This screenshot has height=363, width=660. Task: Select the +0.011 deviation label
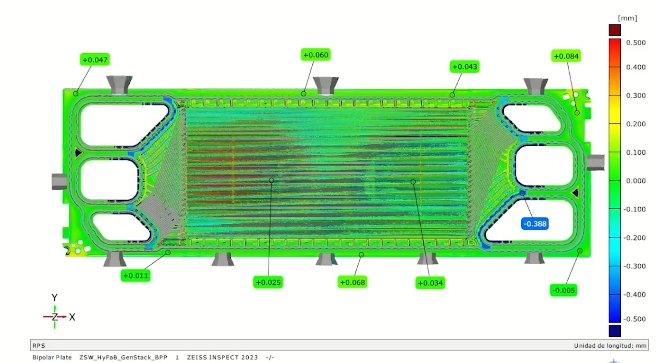click(136, 275)
